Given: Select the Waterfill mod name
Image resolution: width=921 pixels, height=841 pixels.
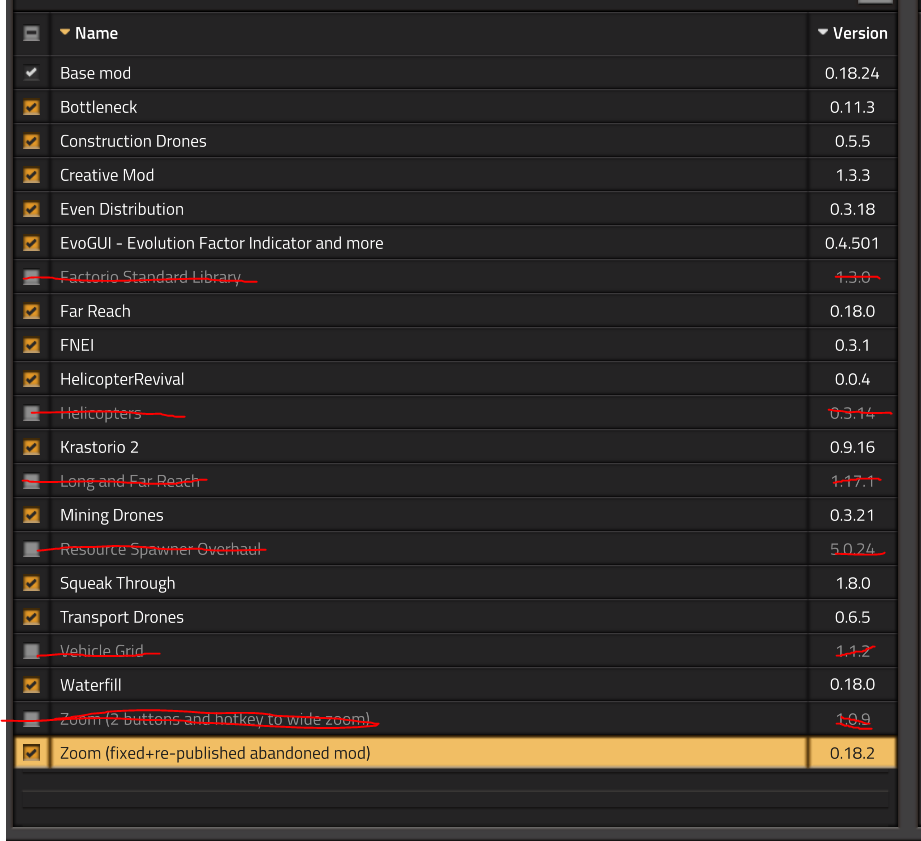Looking at the screenshot, I should [x=90, y=685].
